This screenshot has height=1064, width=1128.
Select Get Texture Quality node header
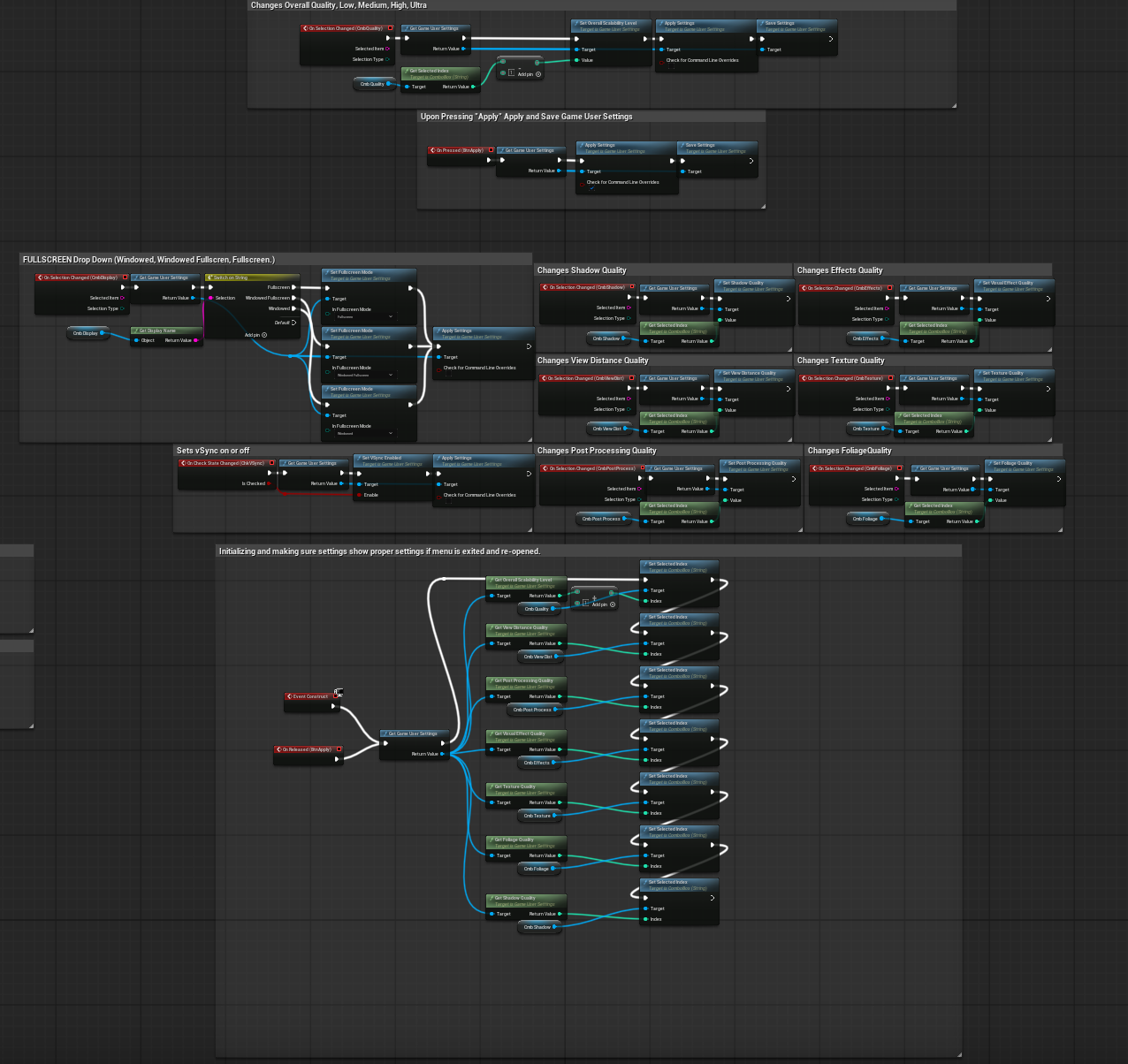point(526,789)
